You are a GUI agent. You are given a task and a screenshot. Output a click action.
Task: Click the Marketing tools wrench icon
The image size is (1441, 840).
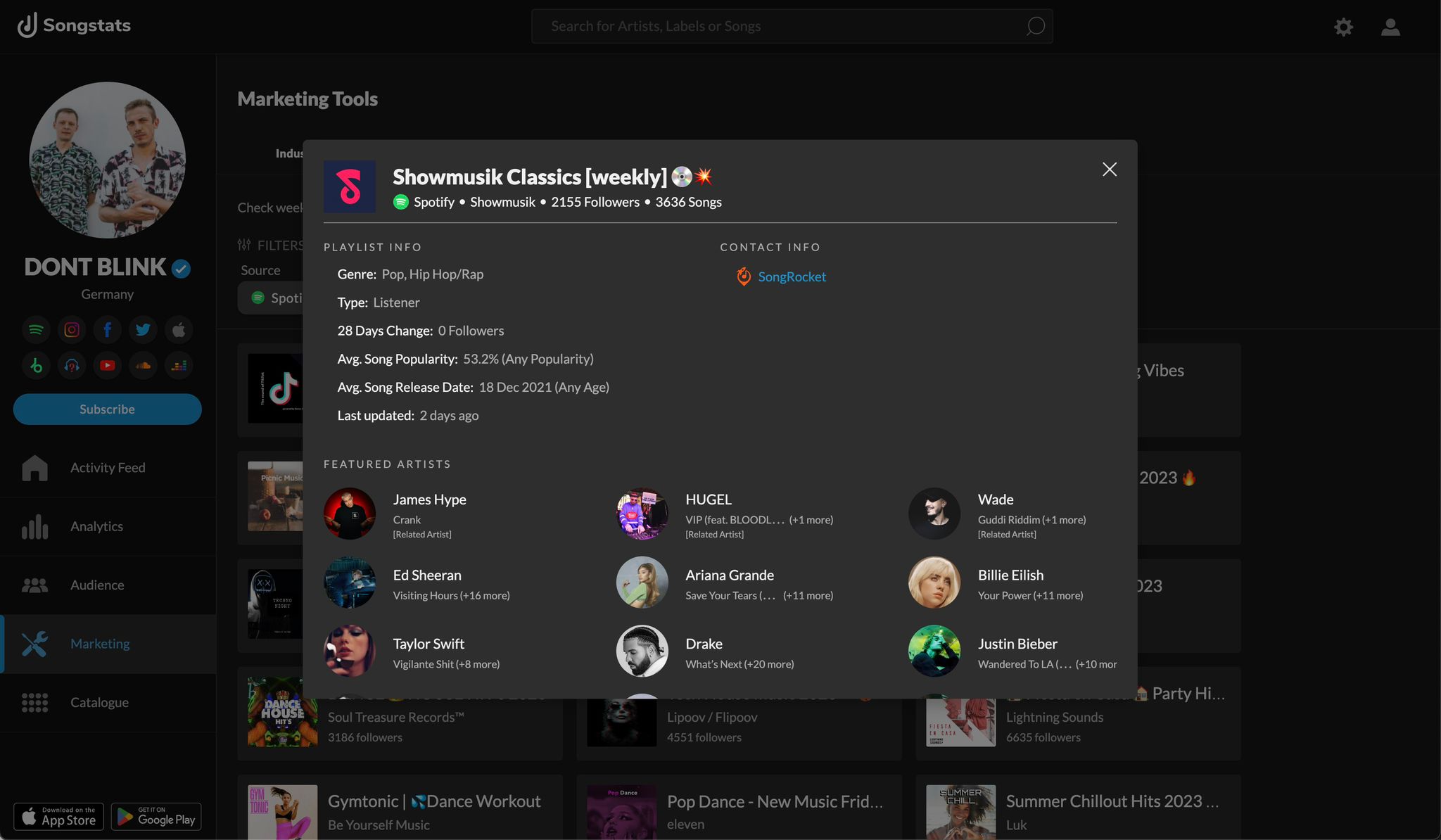point(34,644)
